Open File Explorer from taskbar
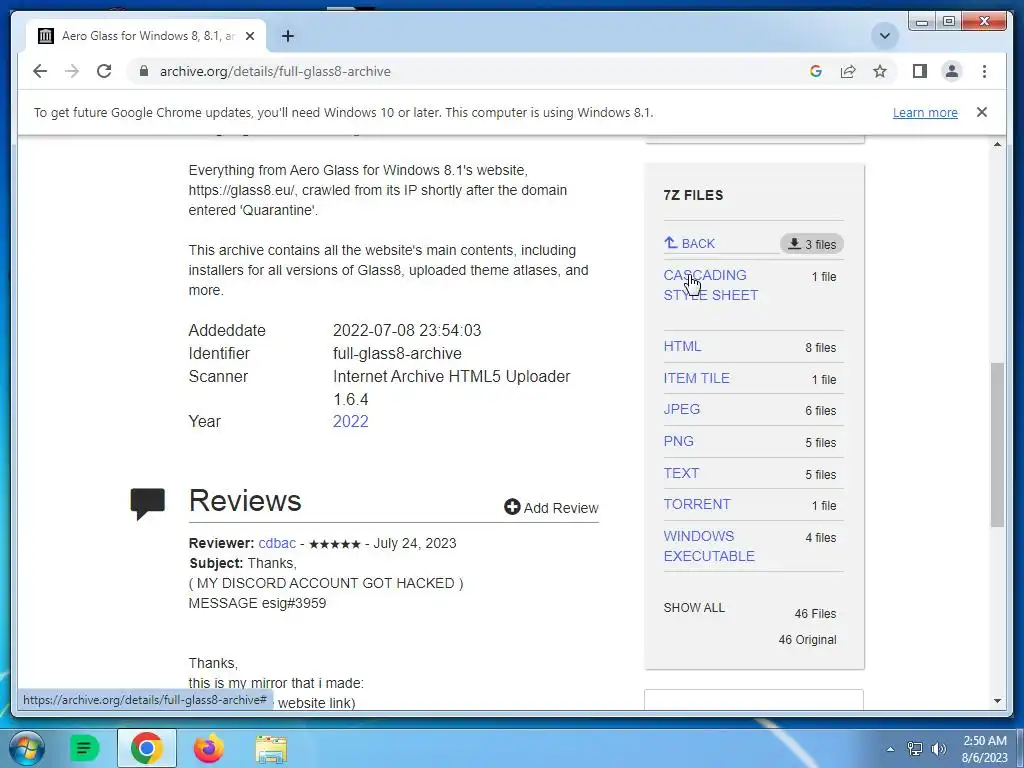 (271, 749)
